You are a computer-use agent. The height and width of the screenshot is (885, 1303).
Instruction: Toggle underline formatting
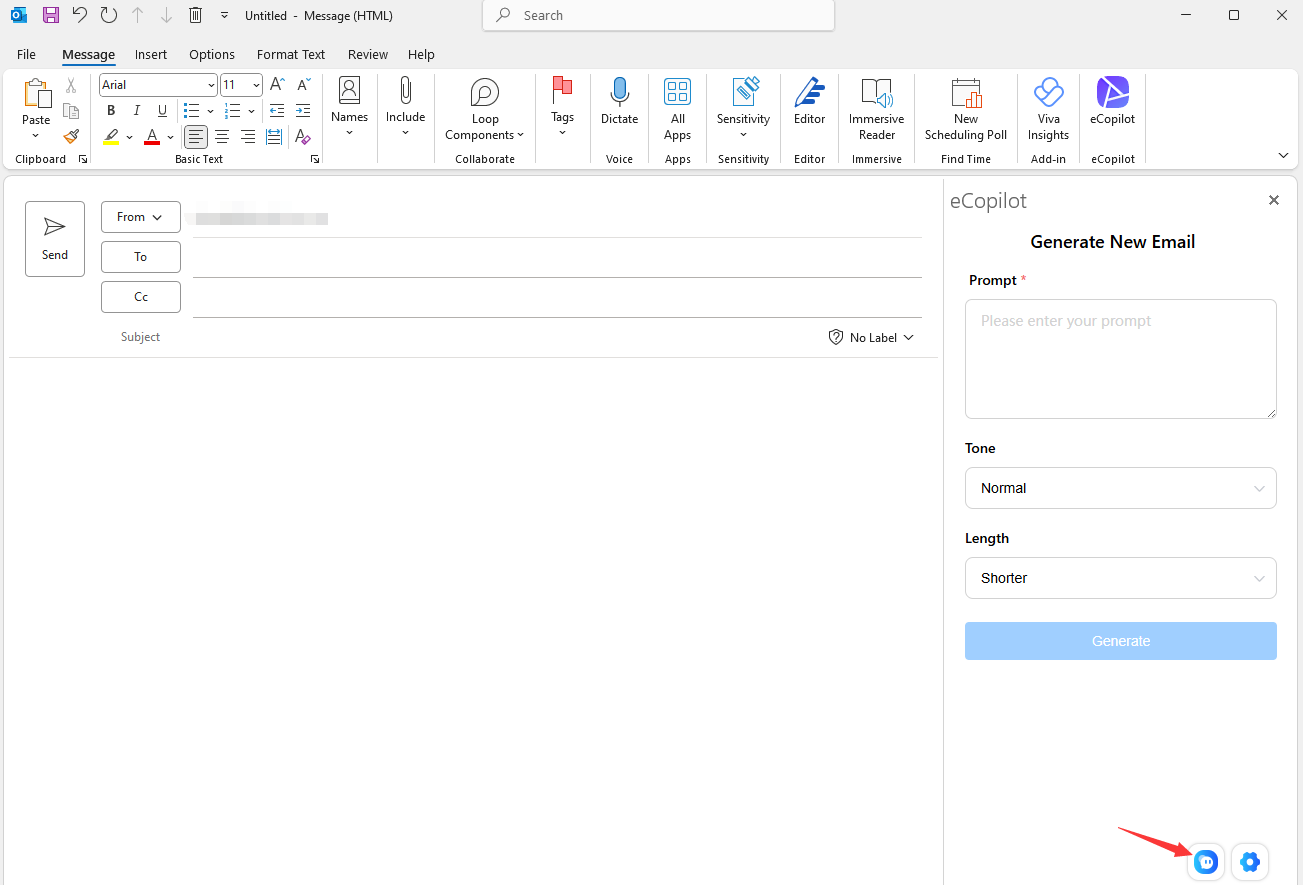click(162, 111)
